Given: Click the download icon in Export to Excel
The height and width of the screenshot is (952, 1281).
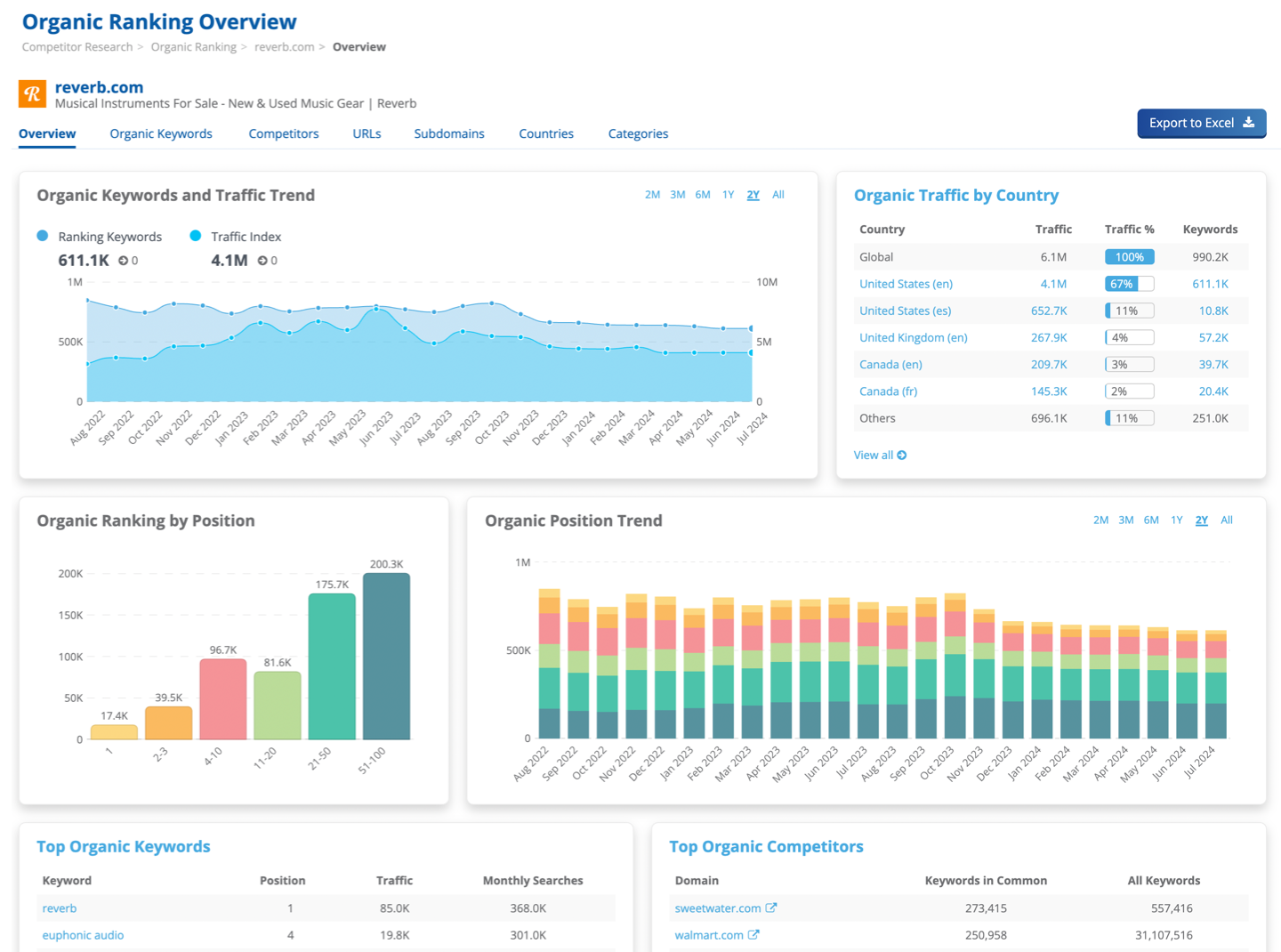Looking at the screenshot, I should [1249, 123].
